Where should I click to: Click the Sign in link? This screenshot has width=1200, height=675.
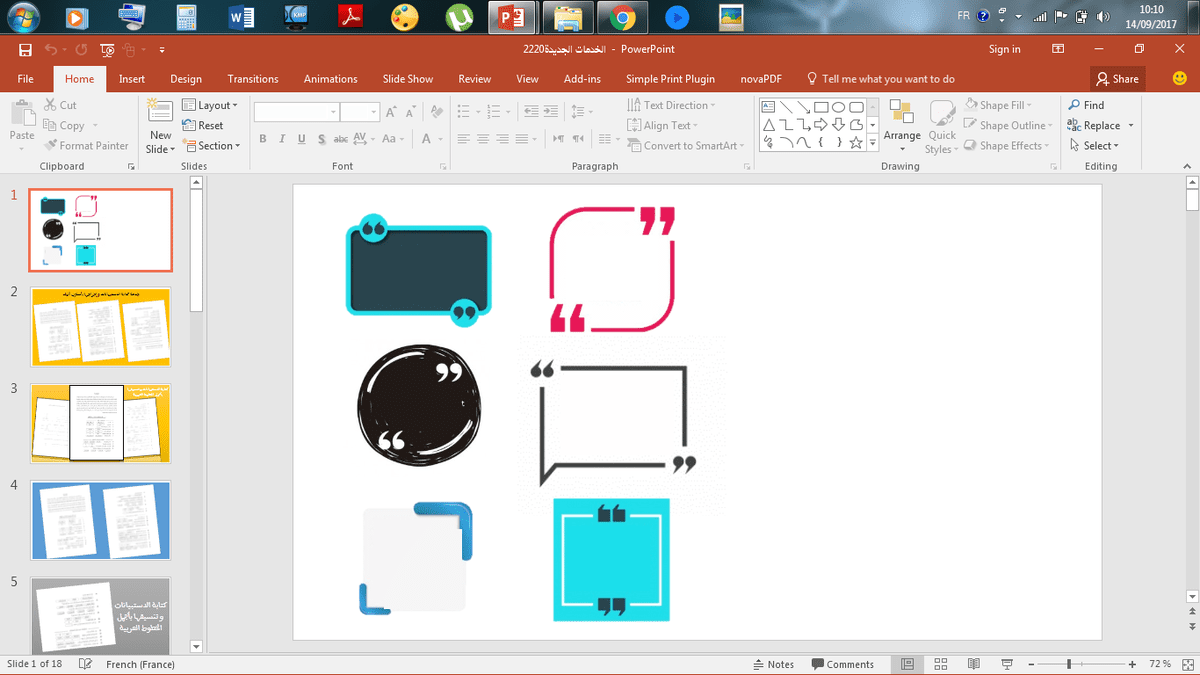[x=1004, y=49]
